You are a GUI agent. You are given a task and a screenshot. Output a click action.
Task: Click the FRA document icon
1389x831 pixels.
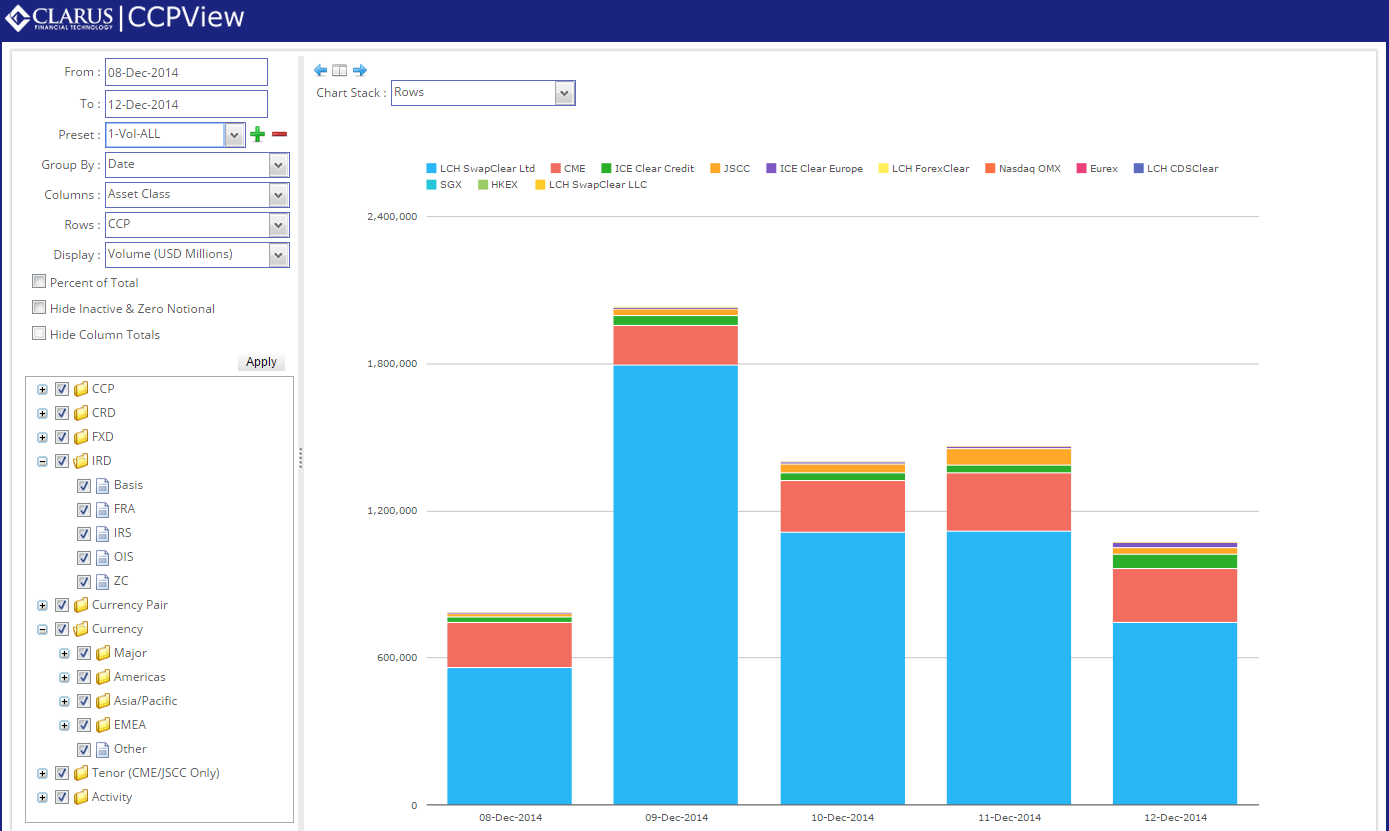(x=102, y=509)
